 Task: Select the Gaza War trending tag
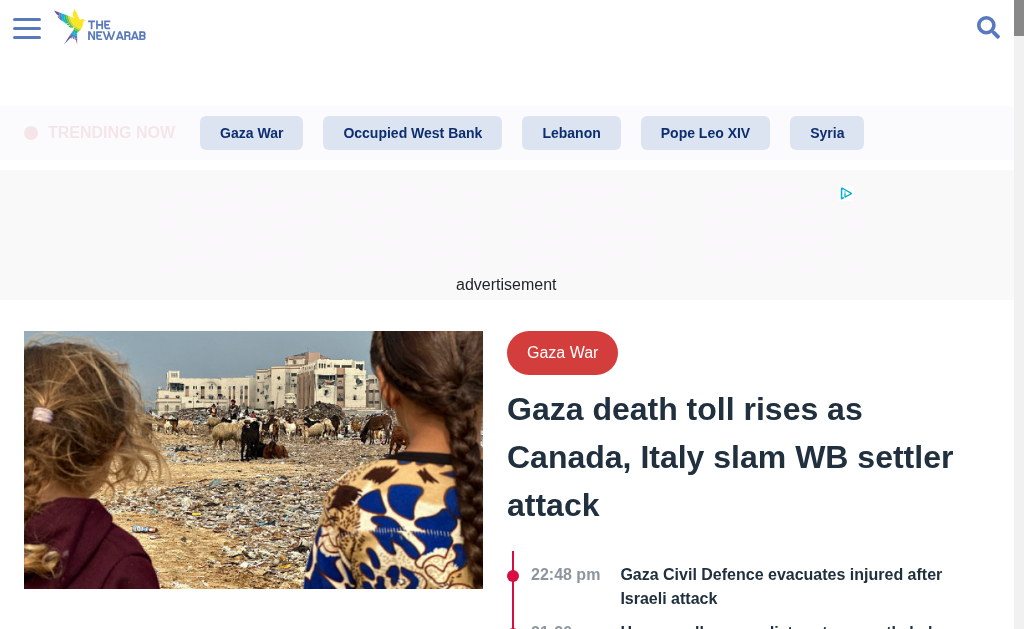tap(251, 133)
